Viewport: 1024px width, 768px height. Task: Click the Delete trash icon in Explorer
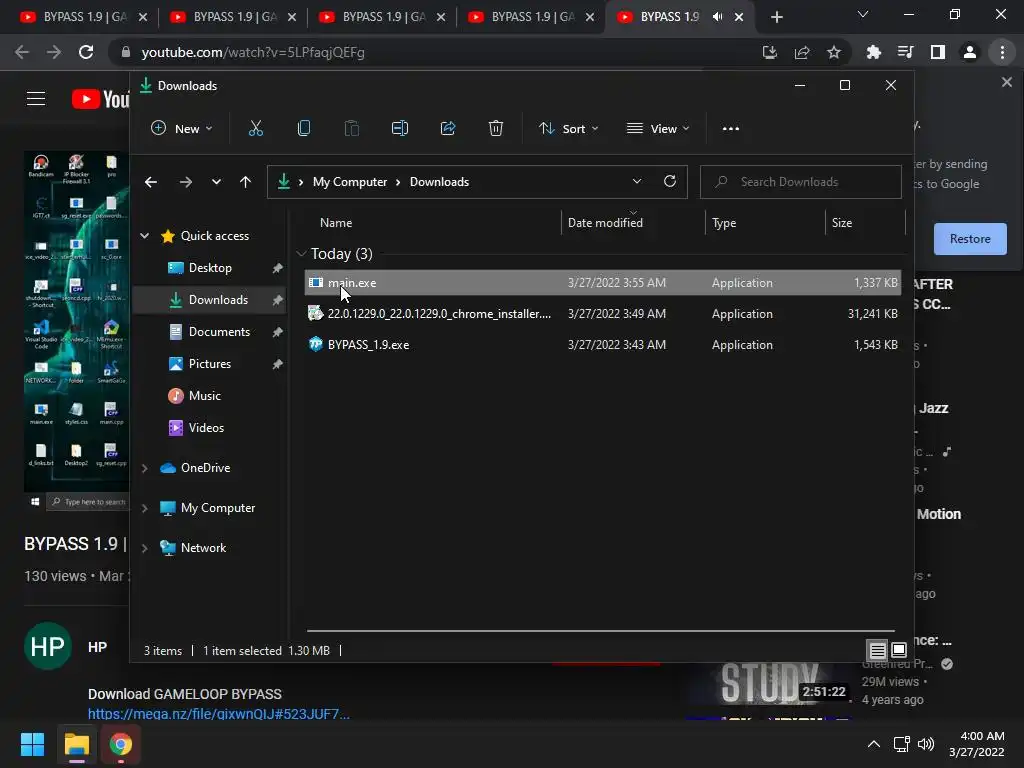click(496, 129)
